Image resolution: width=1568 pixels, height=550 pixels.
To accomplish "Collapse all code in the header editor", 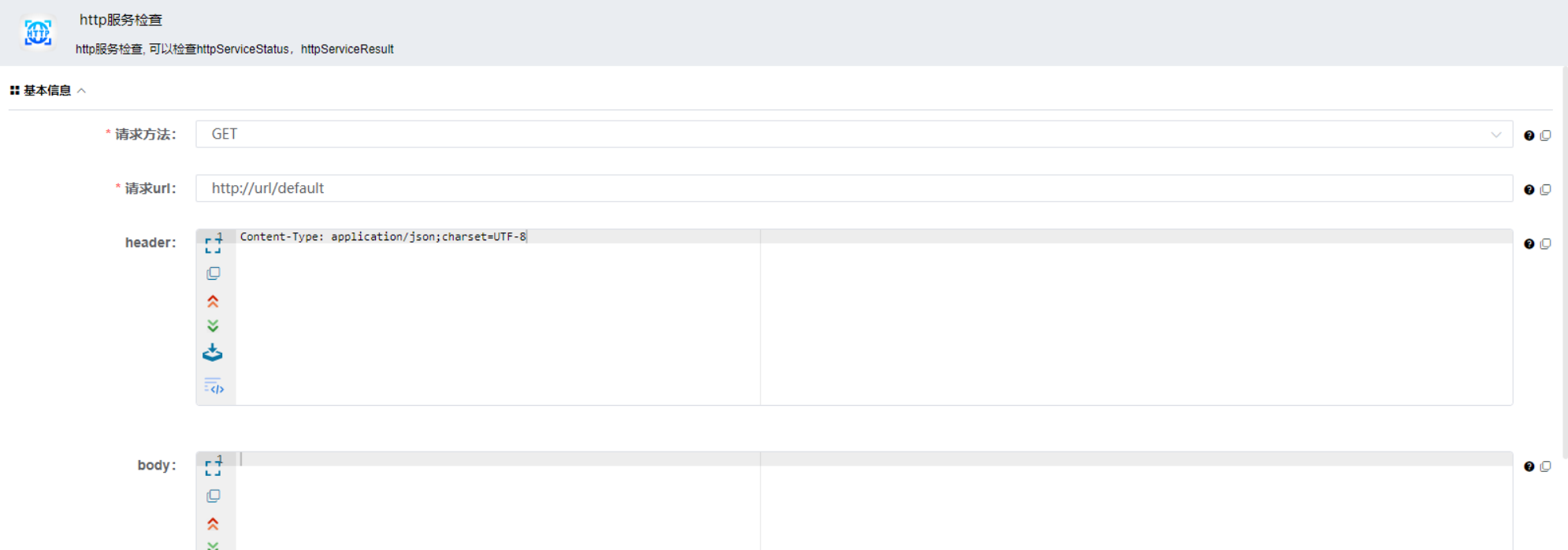I will point(213,300).
